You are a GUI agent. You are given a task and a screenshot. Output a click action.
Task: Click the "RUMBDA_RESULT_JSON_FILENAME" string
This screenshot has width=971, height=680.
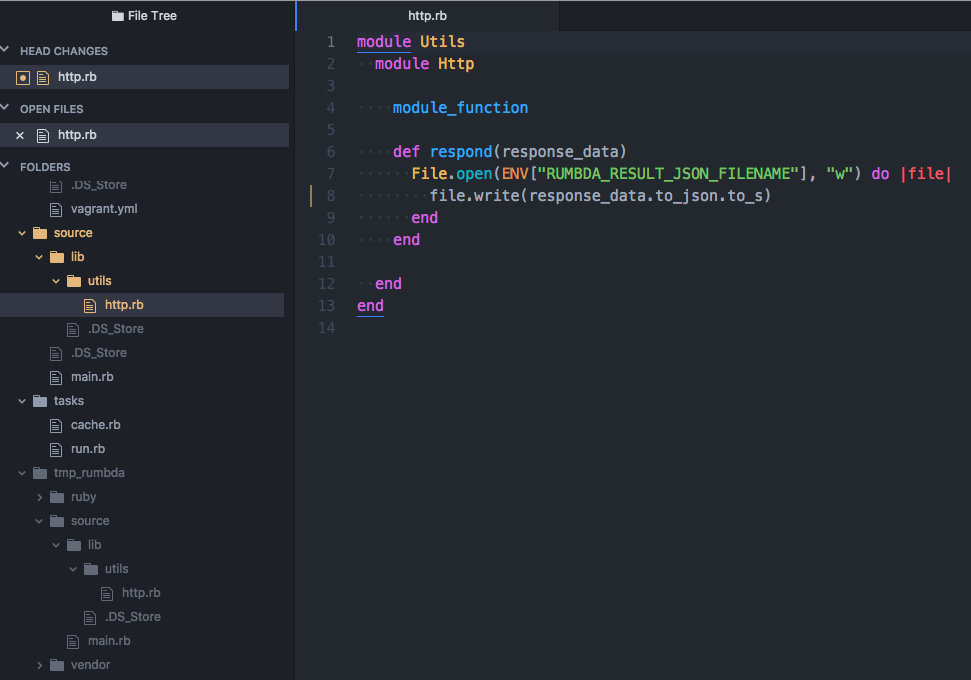[x=668, y=174]
